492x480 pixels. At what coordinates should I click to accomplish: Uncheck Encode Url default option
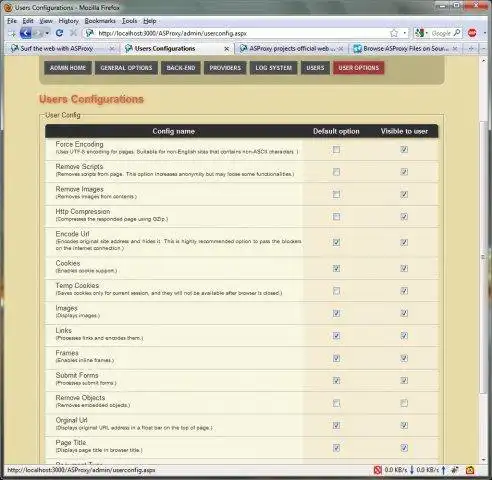[336, 242]
